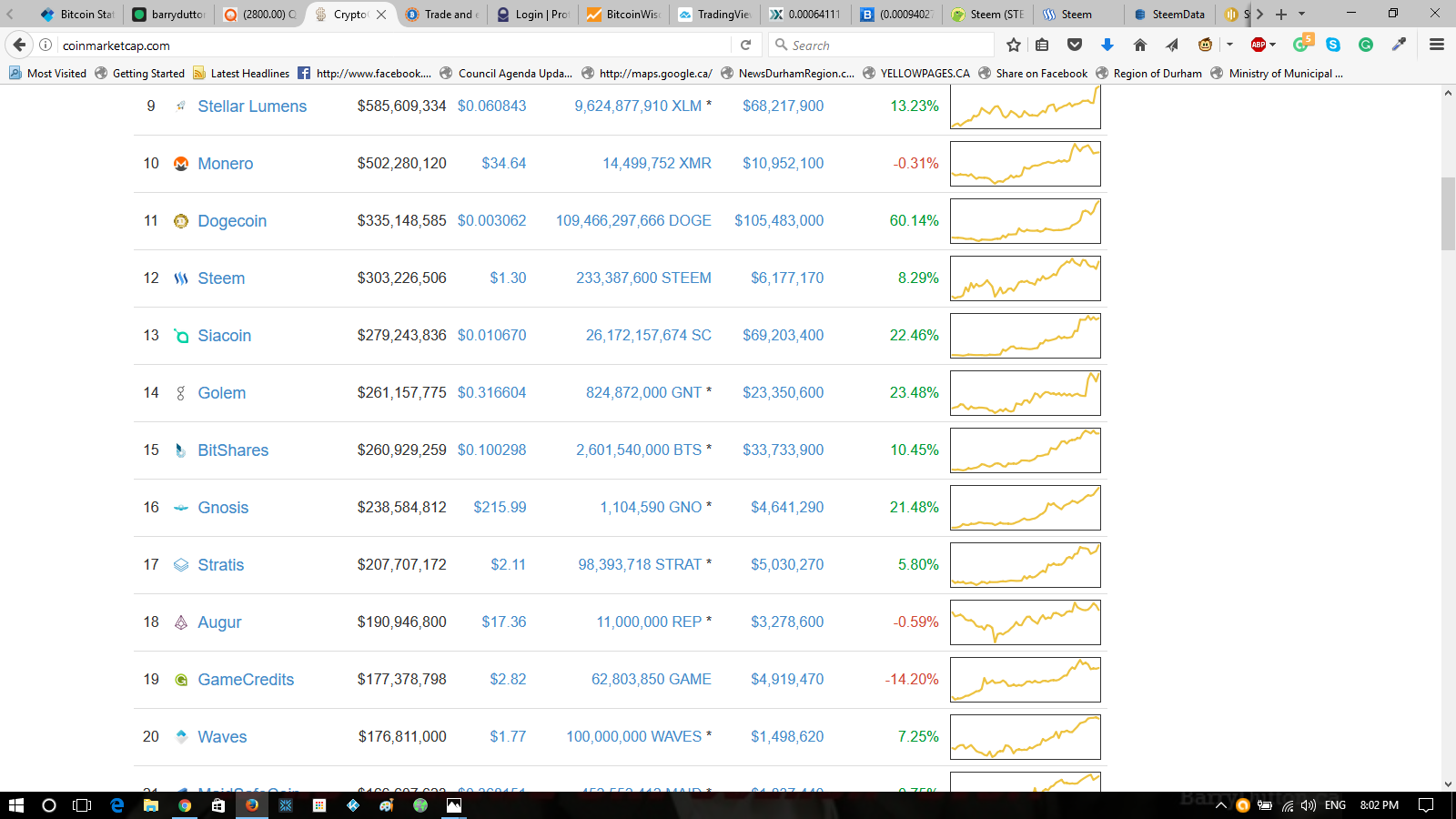Click the Skype extension icon
Screen dimensions: 1456x819
coord(1333,45)
